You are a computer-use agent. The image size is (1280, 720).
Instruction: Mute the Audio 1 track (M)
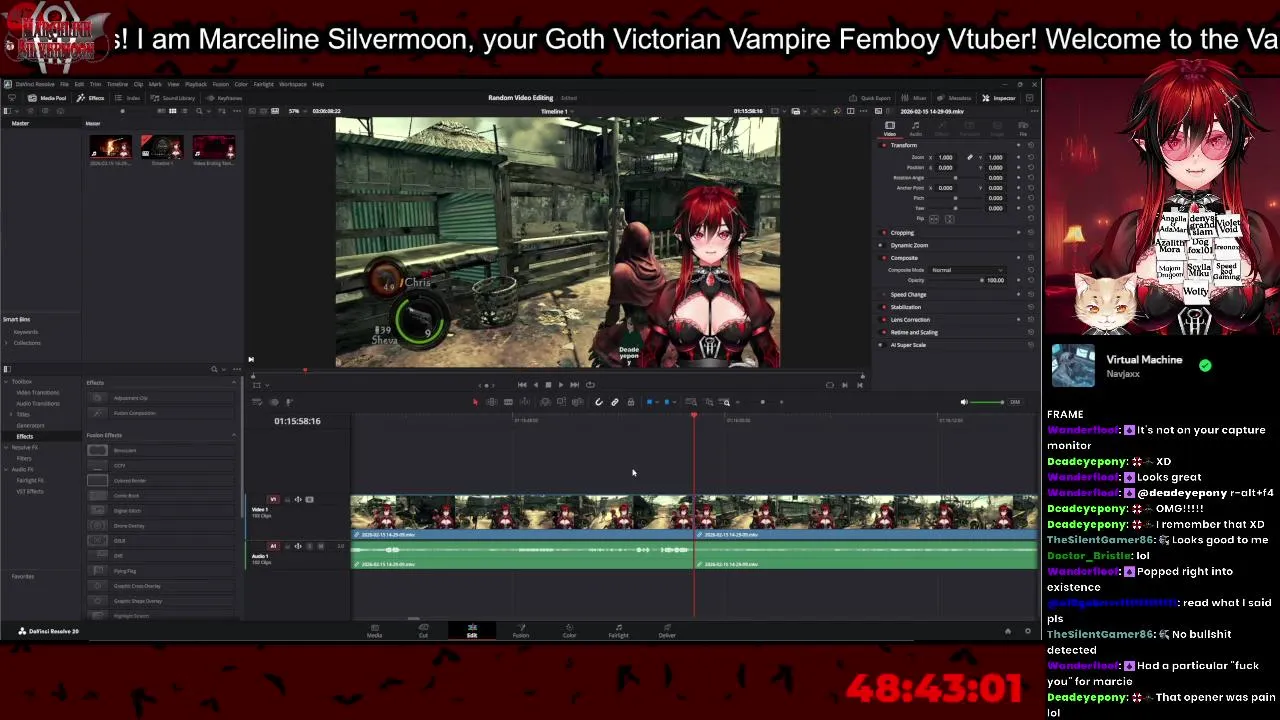(x=320, y=546)
